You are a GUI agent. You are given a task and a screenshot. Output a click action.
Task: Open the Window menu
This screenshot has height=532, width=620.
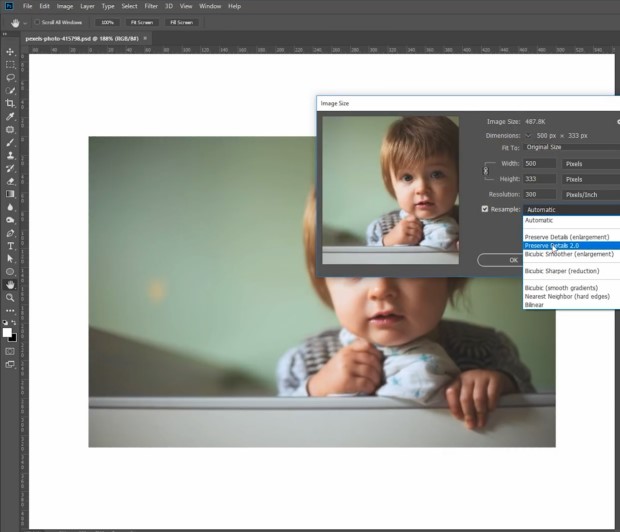tap(210, 6)
